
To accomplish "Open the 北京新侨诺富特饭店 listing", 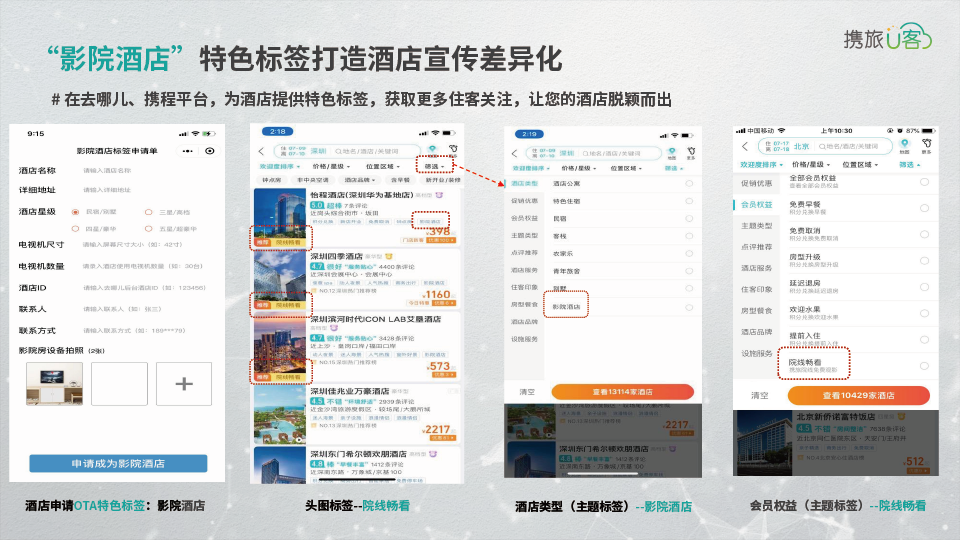I will click(836, 443).
